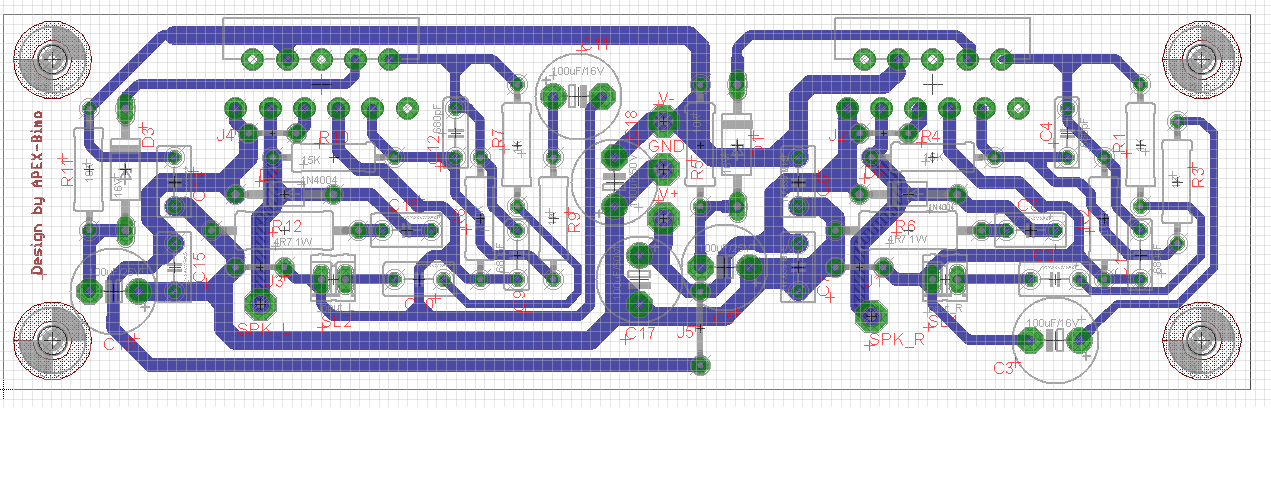
Task: Click the bottom-right mounting hole
Action: (1204, 343)
